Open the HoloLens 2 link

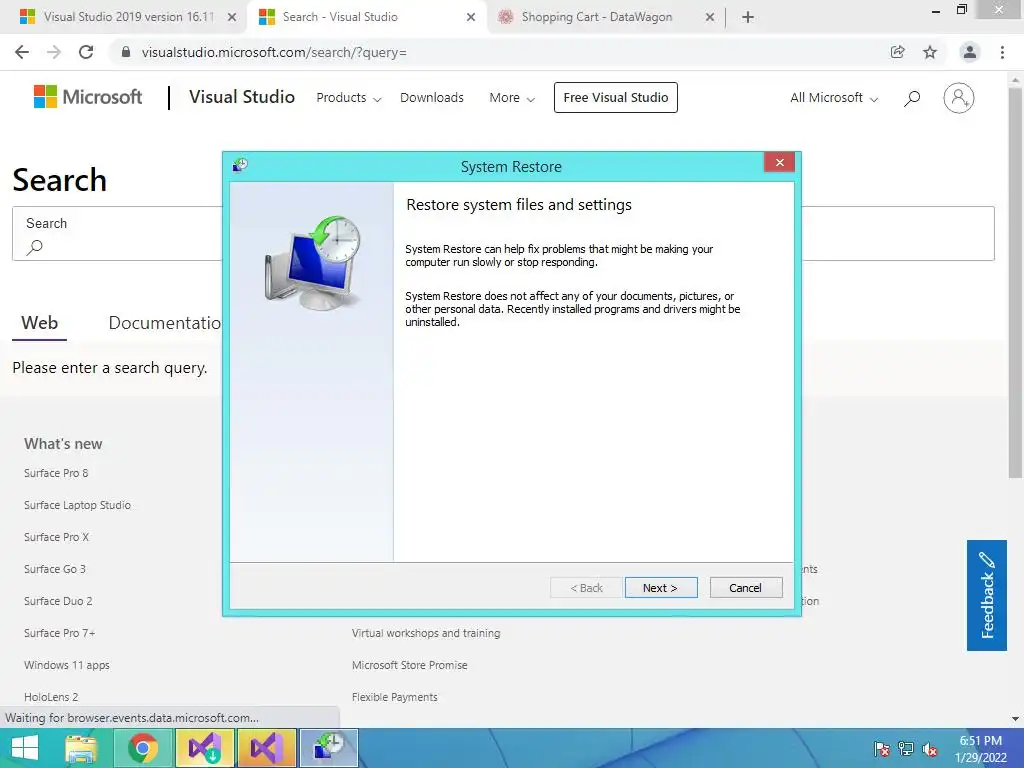click(51, 697)
